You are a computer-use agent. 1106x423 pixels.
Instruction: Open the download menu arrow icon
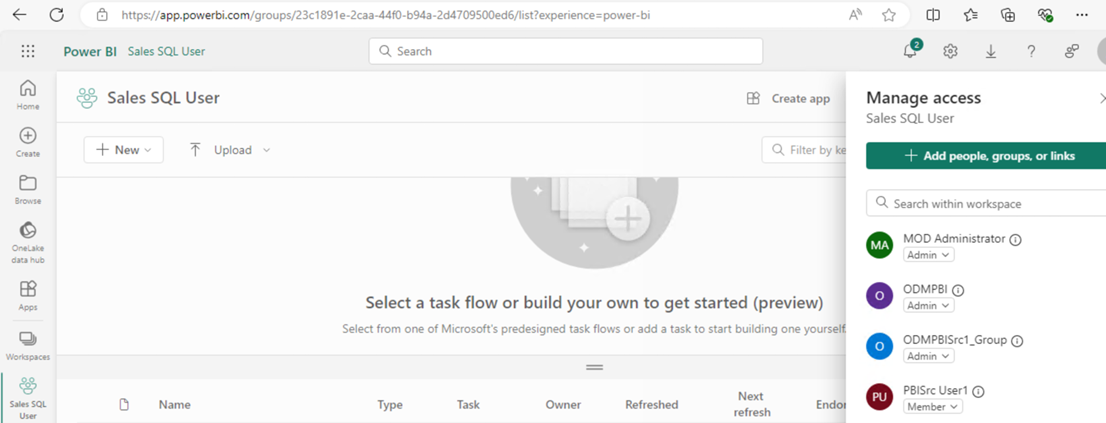tap(991, 51)
